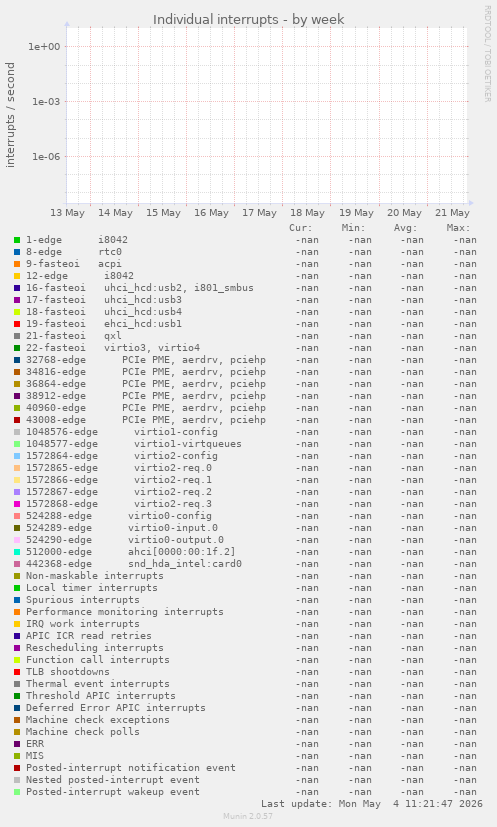This screenshot has height=827, width=497.
Task: Select the Local timer interrupts legend entry
Action: pos(92,588)
